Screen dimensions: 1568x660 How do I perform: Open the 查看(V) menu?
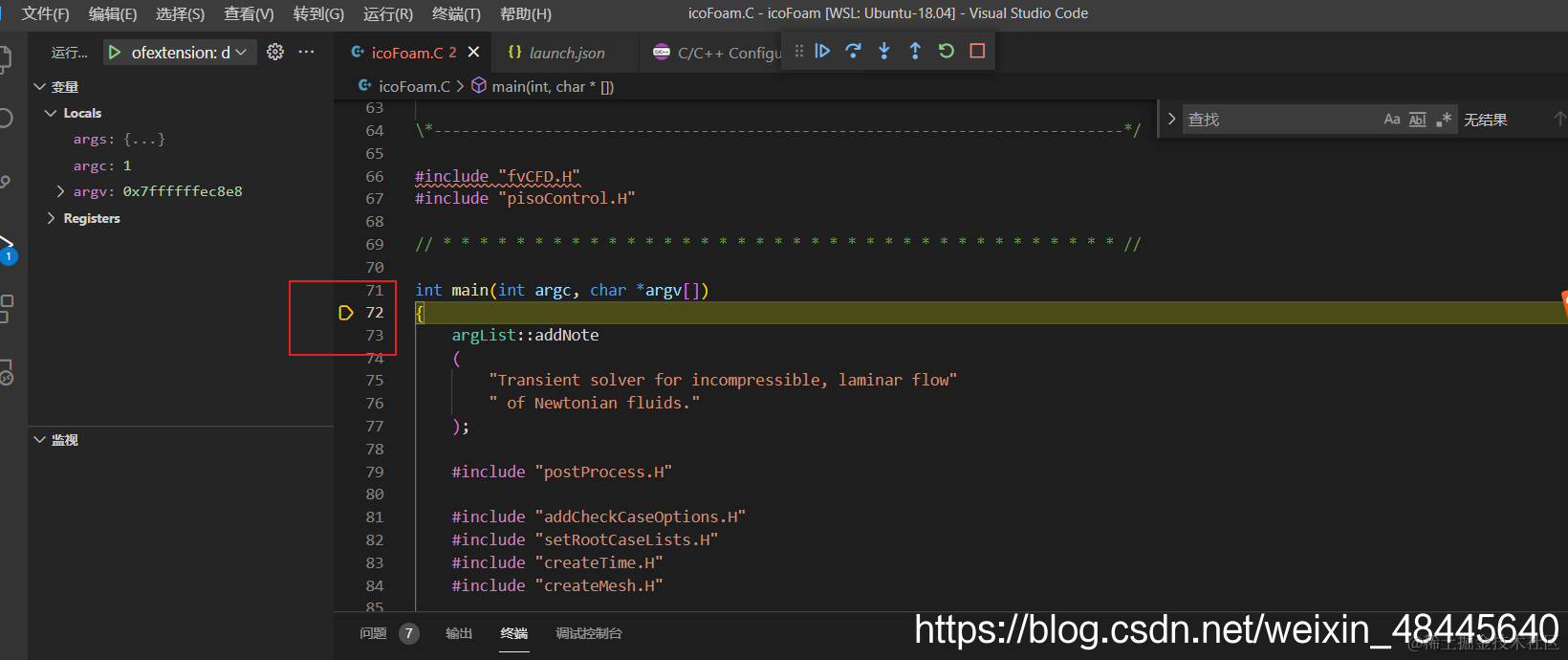249,13
